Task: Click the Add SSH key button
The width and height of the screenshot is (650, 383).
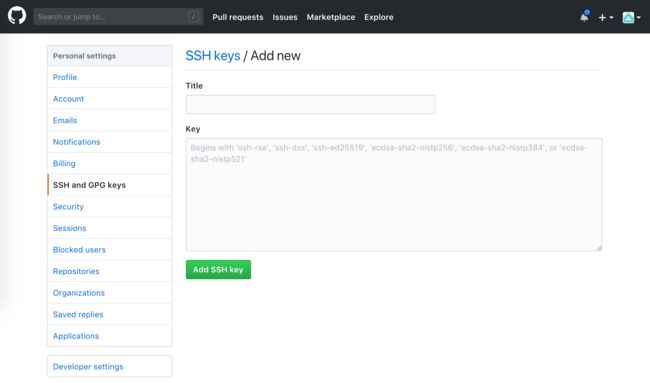Action: tap(218, 269)
